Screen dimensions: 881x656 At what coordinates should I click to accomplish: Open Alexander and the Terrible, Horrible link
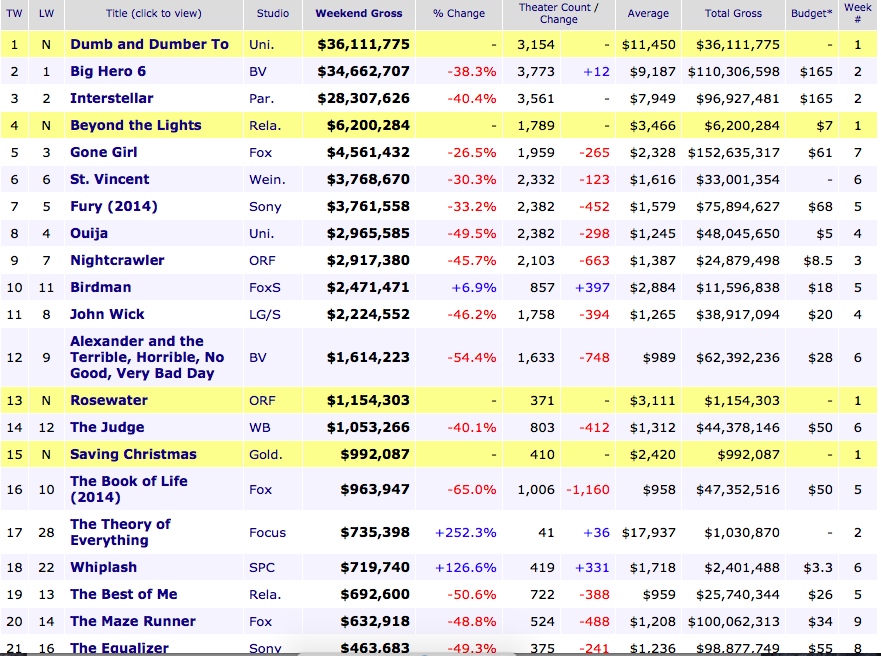pos(147,357)
